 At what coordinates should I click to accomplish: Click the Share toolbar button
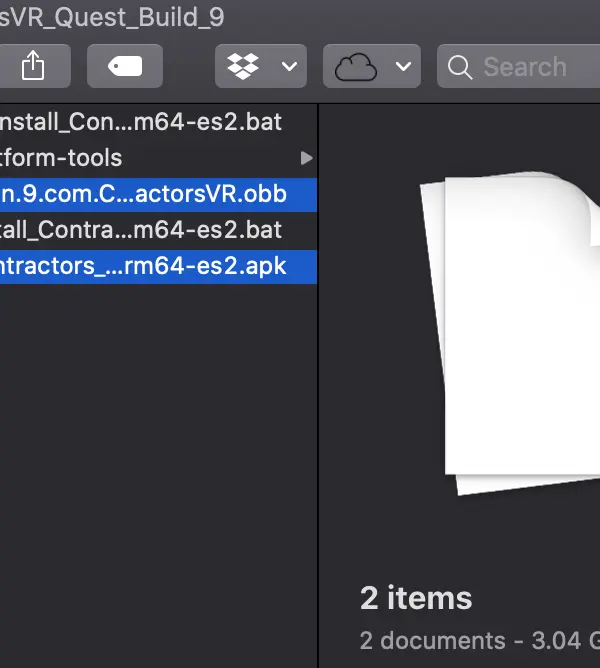[x=34, y=66]
